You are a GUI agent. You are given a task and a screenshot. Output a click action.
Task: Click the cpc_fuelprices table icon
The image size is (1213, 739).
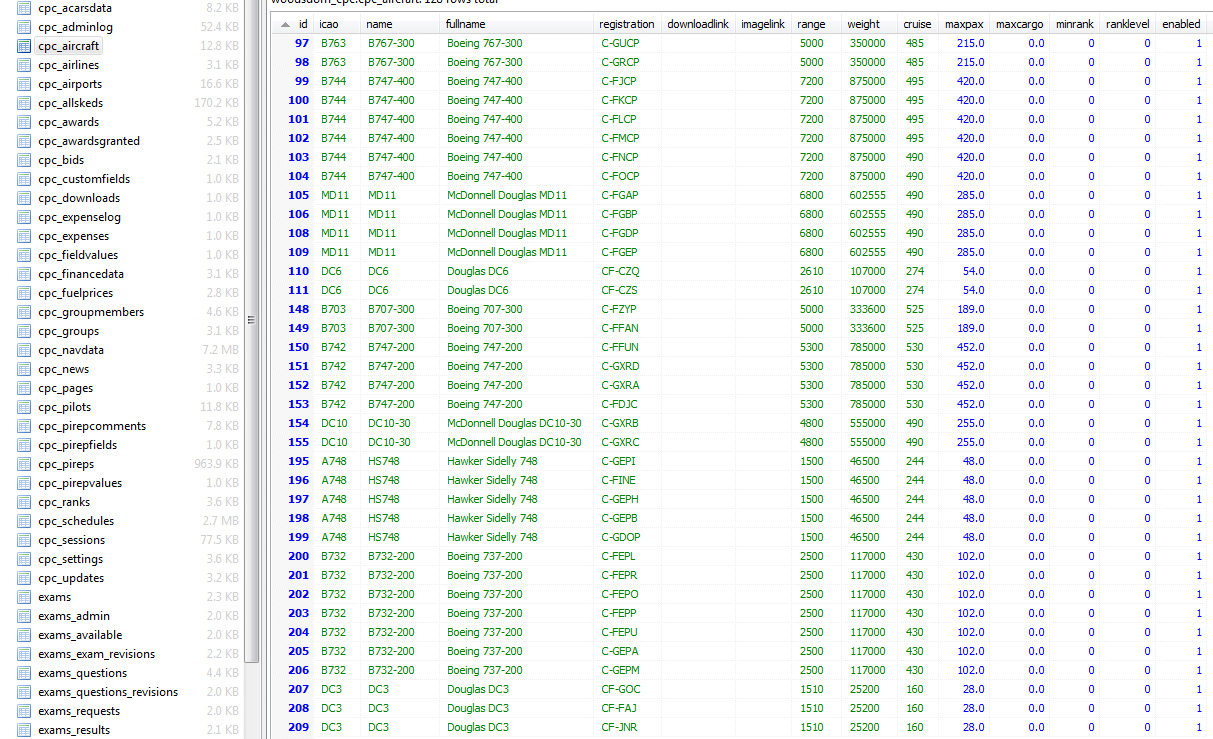pyautogui.click(x=25, y=293)
